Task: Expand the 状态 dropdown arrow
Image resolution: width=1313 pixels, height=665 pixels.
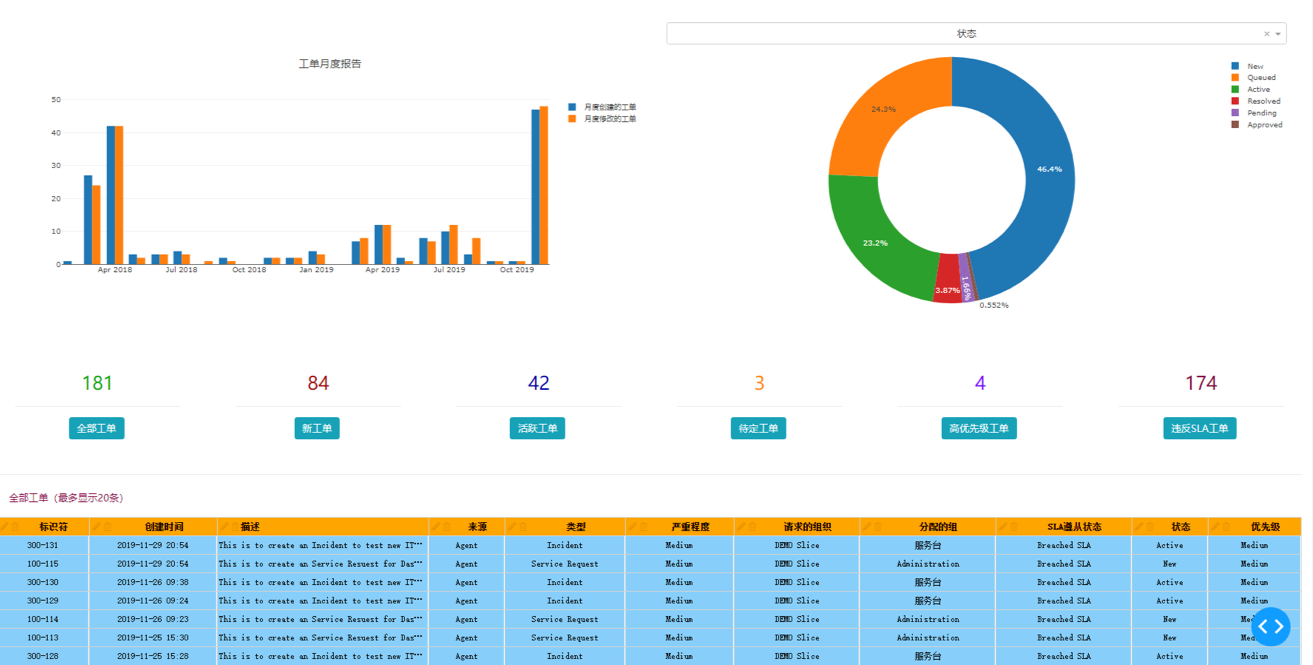Action: pos(1278,34)
